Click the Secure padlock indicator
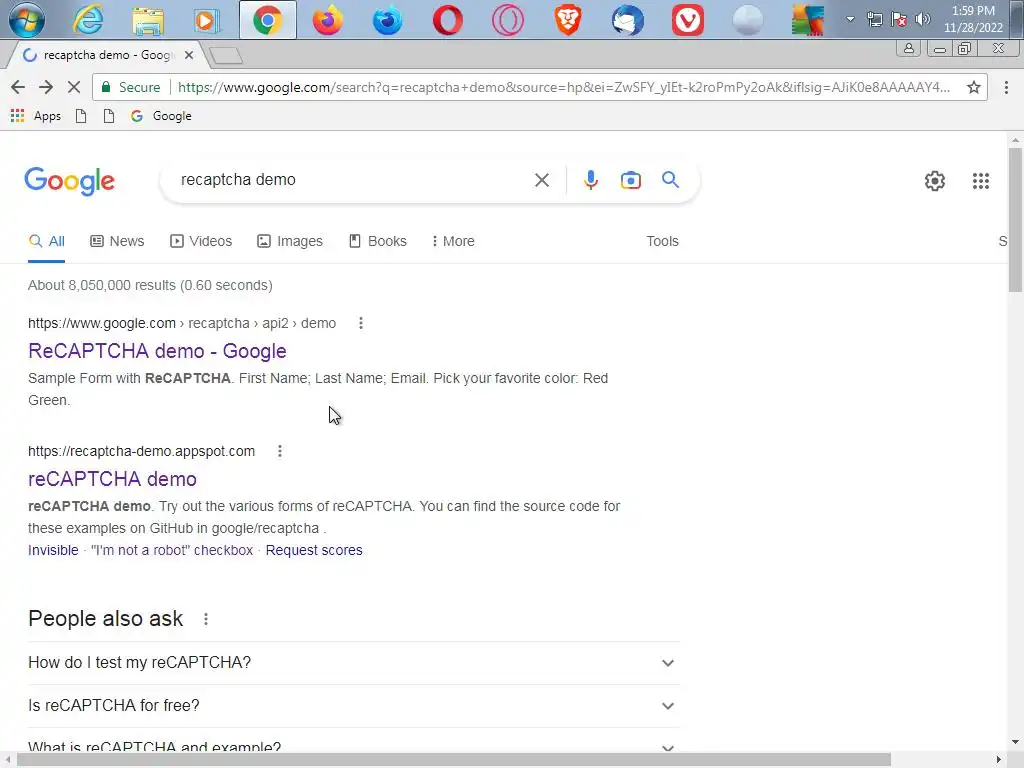This screenshot has width=1024, height=768. point(131,87)
